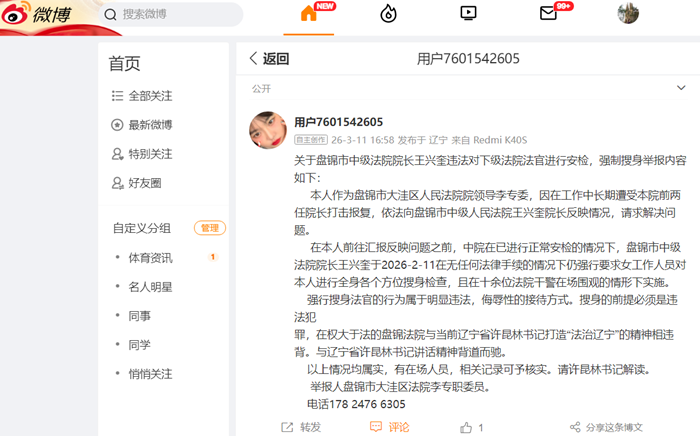700x436 pixels.
Task: Open the home feed icon
Action: point(311,14)
